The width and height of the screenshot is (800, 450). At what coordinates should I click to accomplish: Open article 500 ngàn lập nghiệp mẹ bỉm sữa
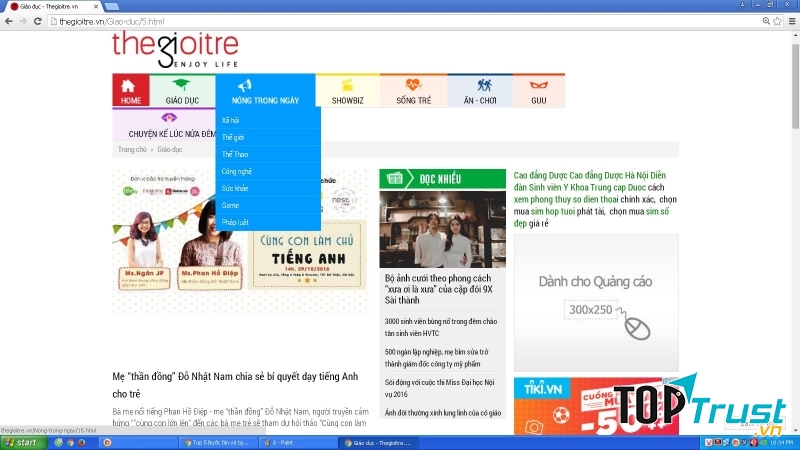(x=437, y=358)
